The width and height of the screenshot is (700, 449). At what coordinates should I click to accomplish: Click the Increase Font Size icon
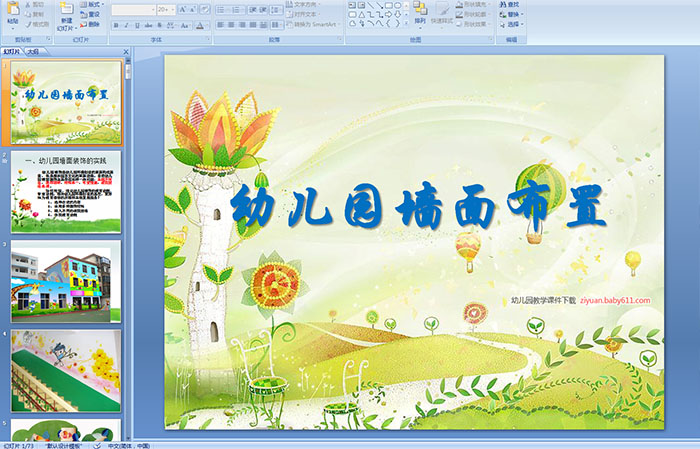[x=183, y=9]
